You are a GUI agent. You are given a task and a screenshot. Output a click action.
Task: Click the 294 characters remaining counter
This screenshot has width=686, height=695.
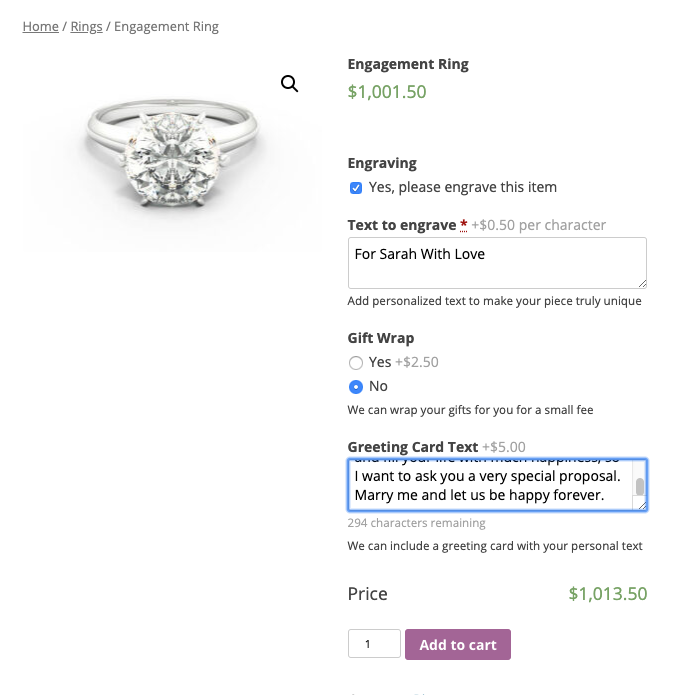pos(416,523)
